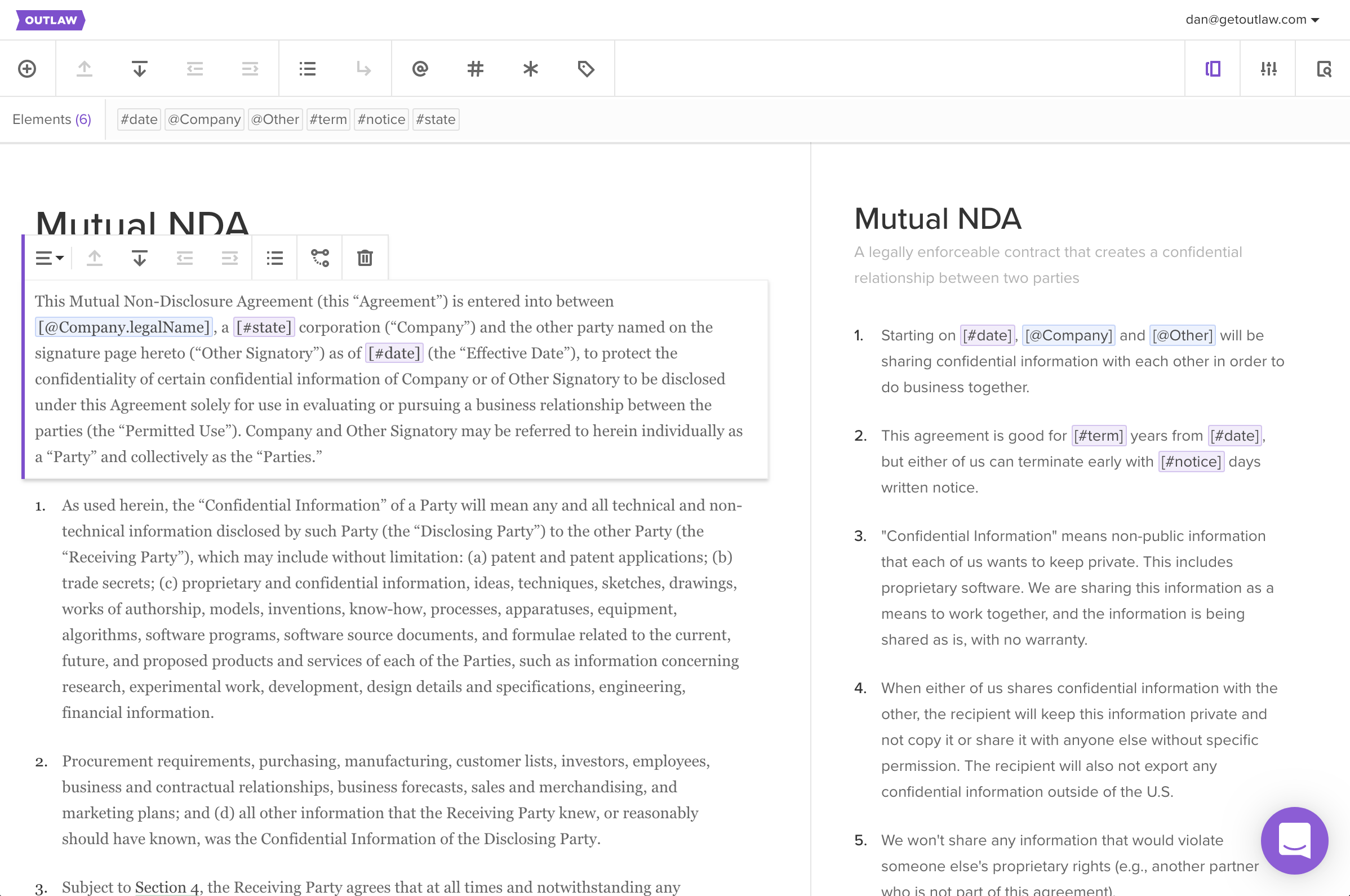Click the tag icon

(x=585, y=69)
